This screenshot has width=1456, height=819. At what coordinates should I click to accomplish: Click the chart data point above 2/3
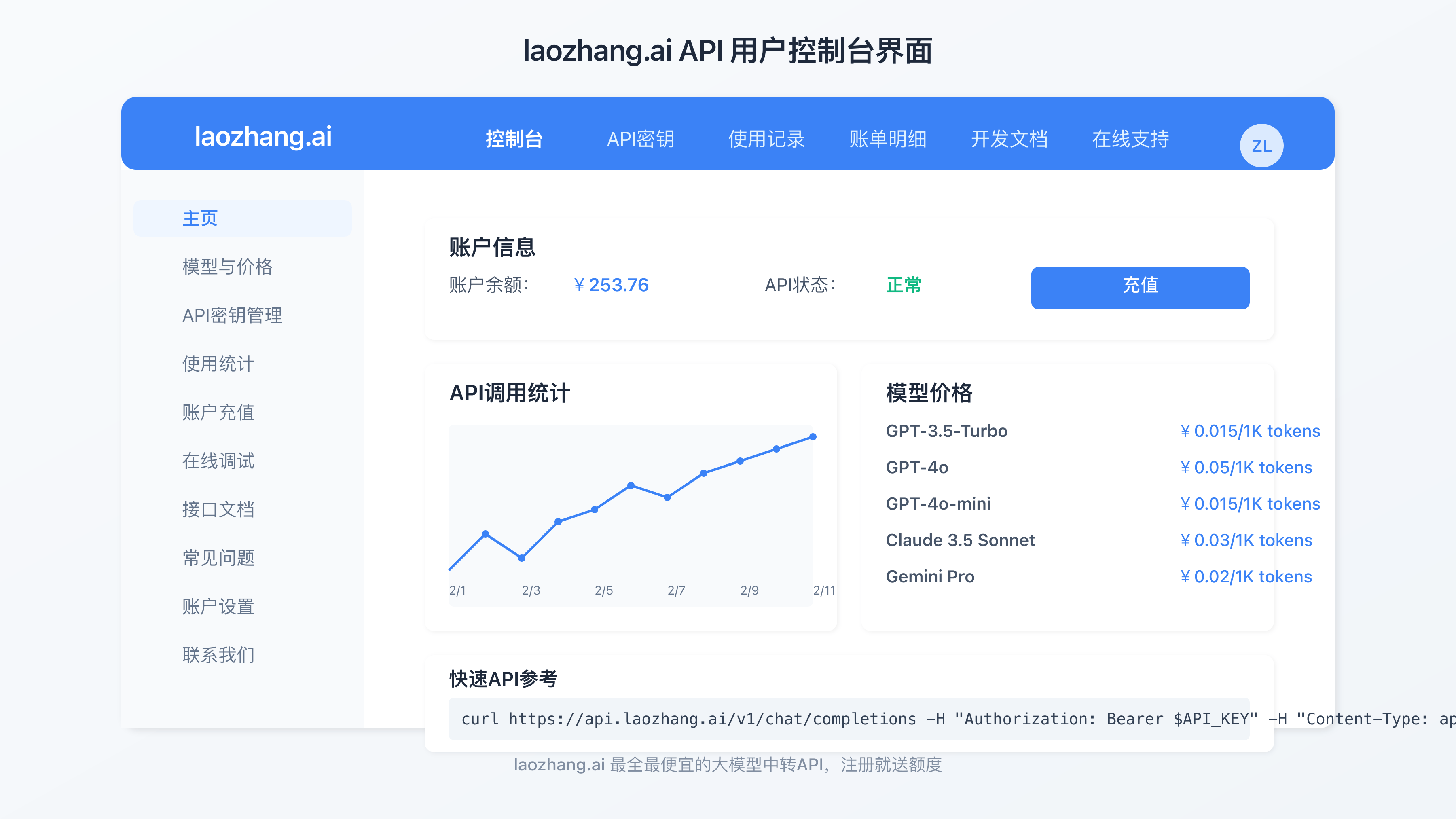click(x=522, y=559)
